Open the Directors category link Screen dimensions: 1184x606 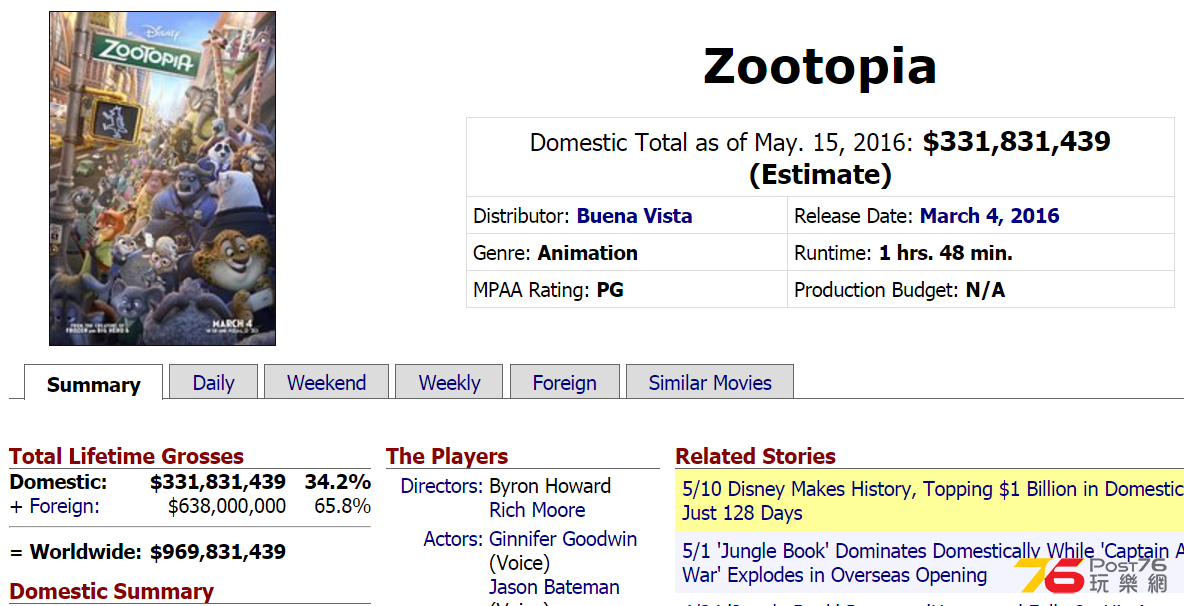click(441, 486)
